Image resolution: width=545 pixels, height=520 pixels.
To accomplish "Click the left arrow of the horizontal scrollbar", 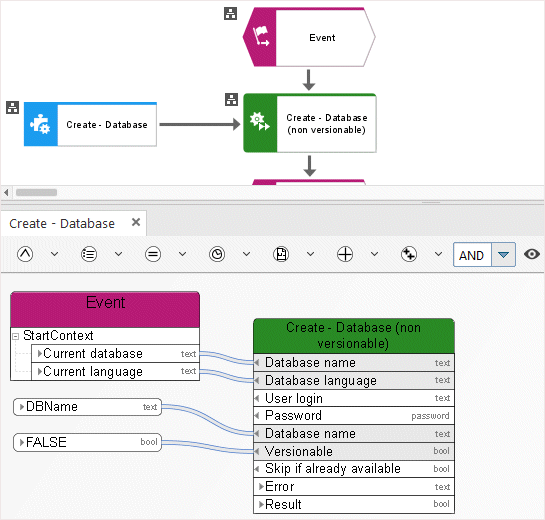I will [6, 192].
